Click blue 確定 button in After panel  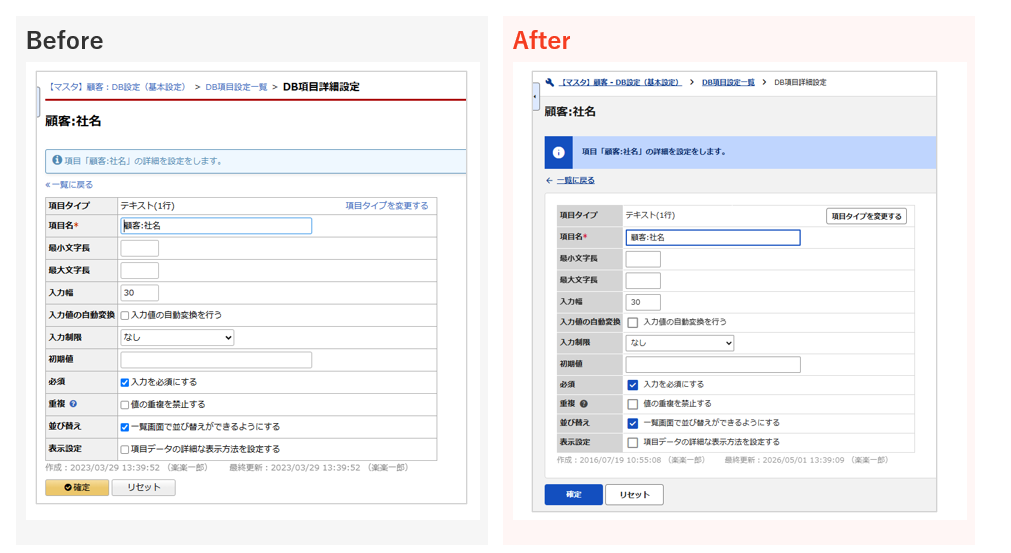[x=573, y=494]
